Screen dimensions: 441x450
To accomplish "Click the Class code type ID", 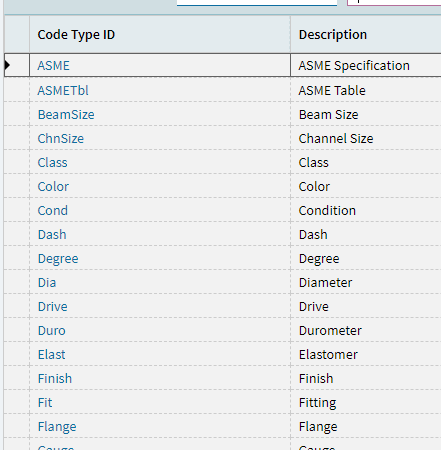I will pyautogui.click(x=52, y=163).
